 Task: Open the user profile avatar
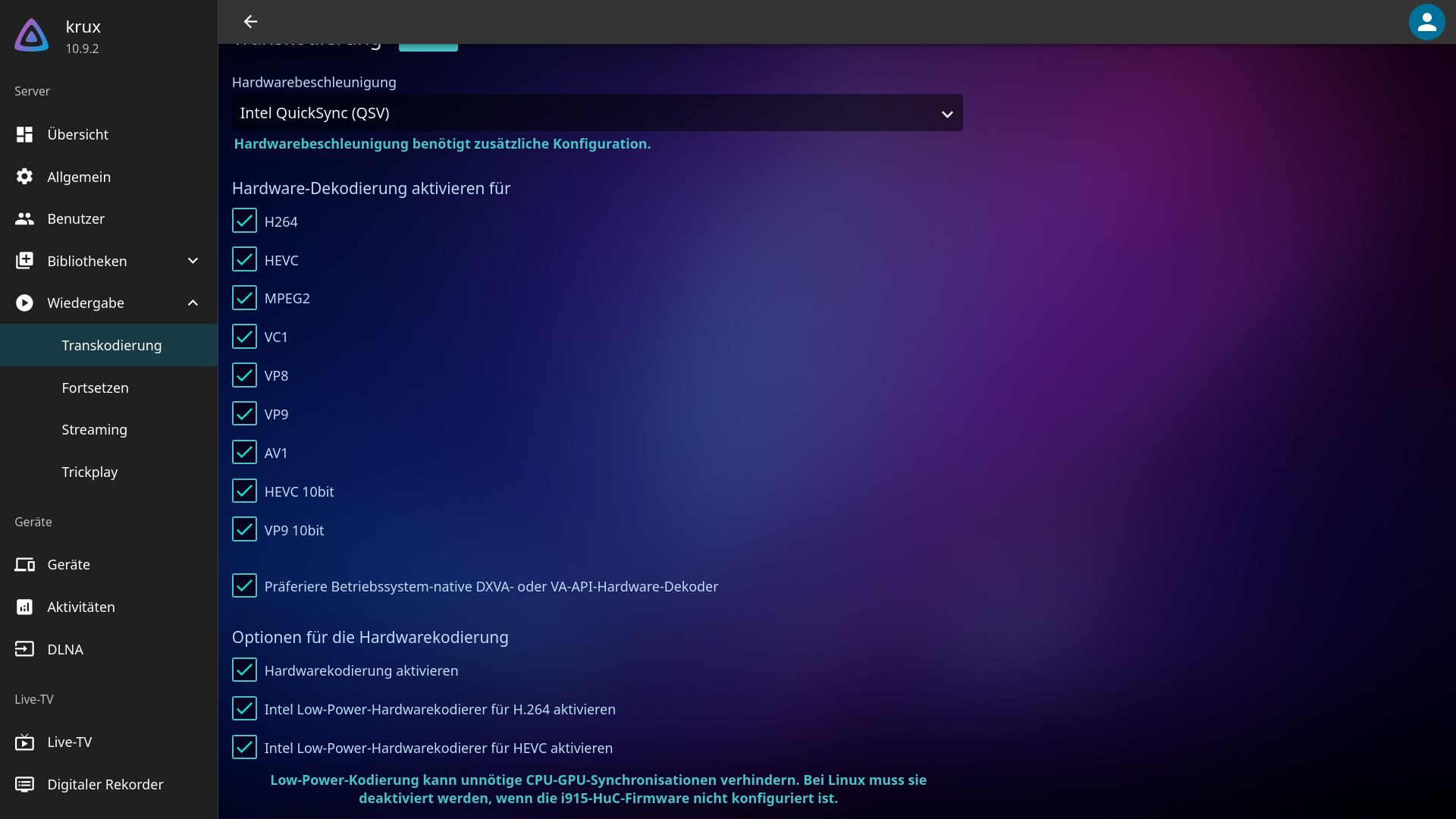(x=1426, y=22)
